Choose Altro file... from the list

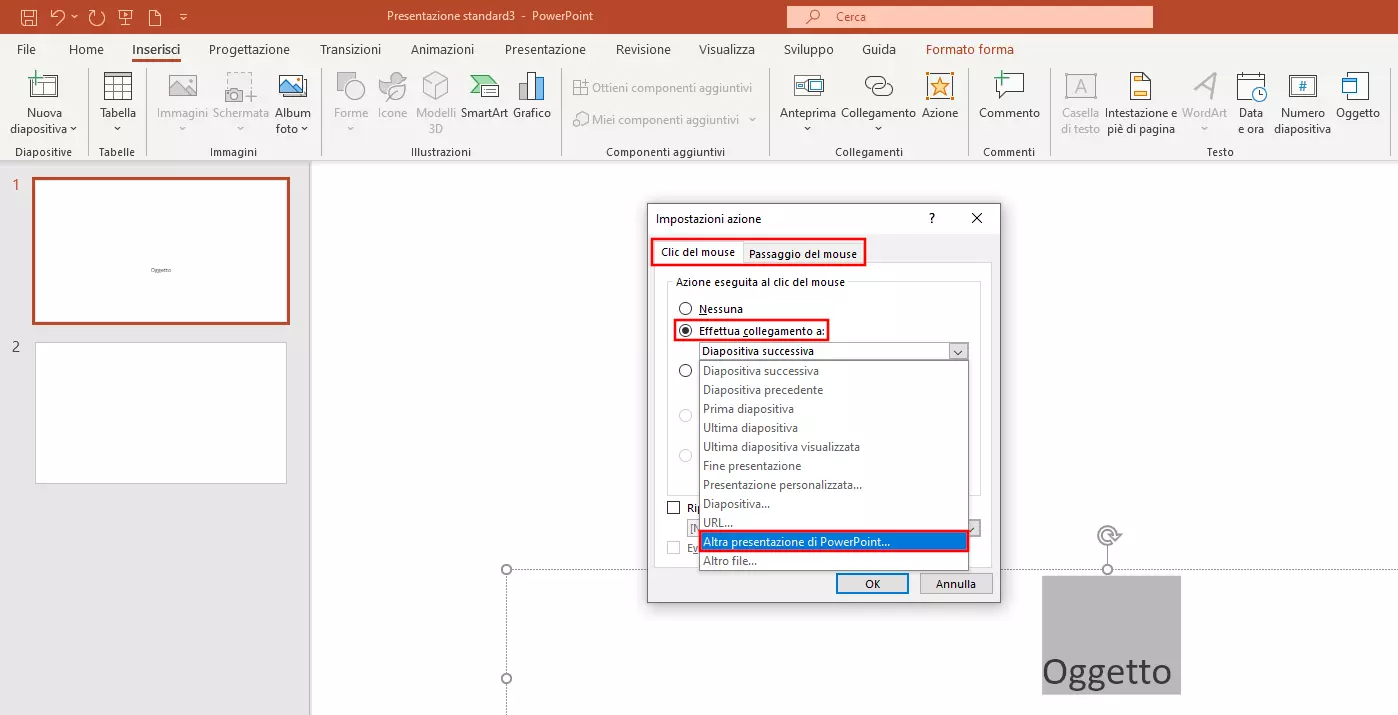click(834, 561)
